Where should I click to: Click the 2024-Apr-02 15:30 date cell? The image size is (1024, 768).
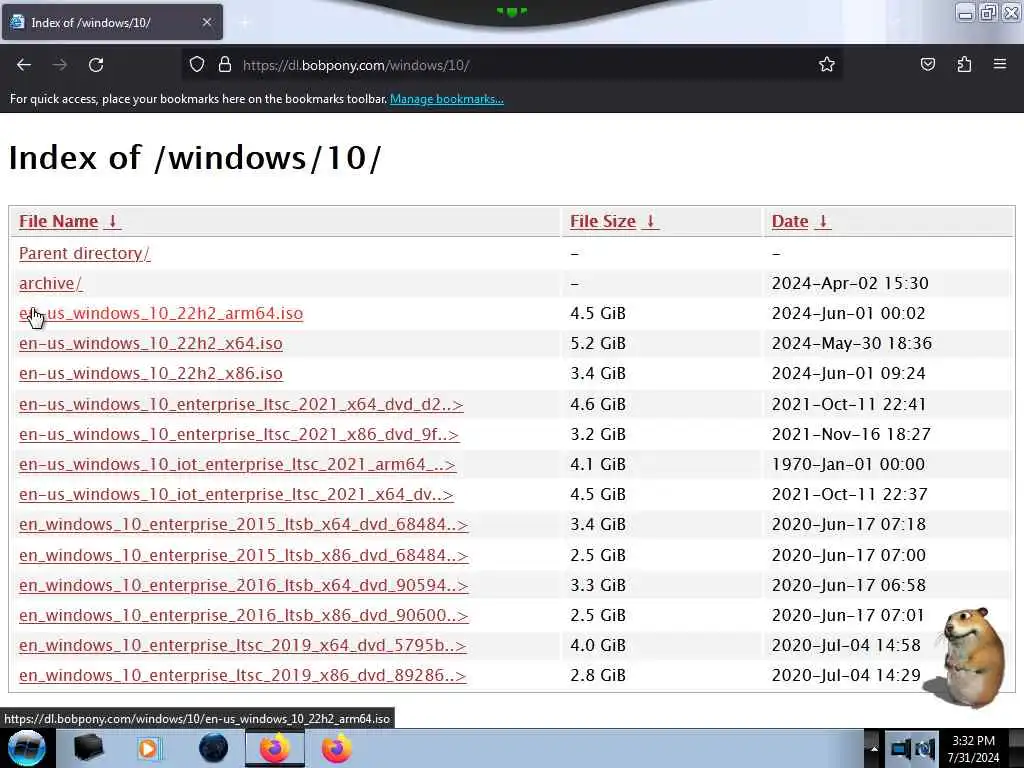[850, 283]
